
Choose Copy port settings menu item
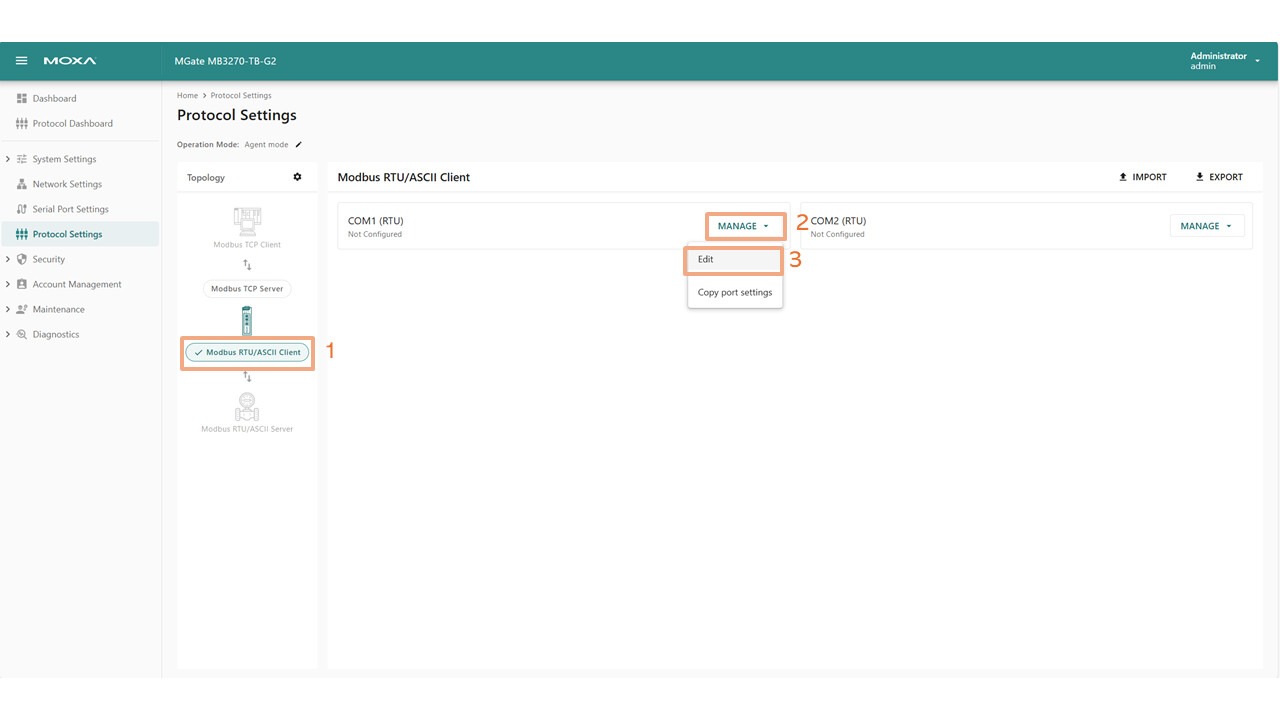(x=735, y=293)
